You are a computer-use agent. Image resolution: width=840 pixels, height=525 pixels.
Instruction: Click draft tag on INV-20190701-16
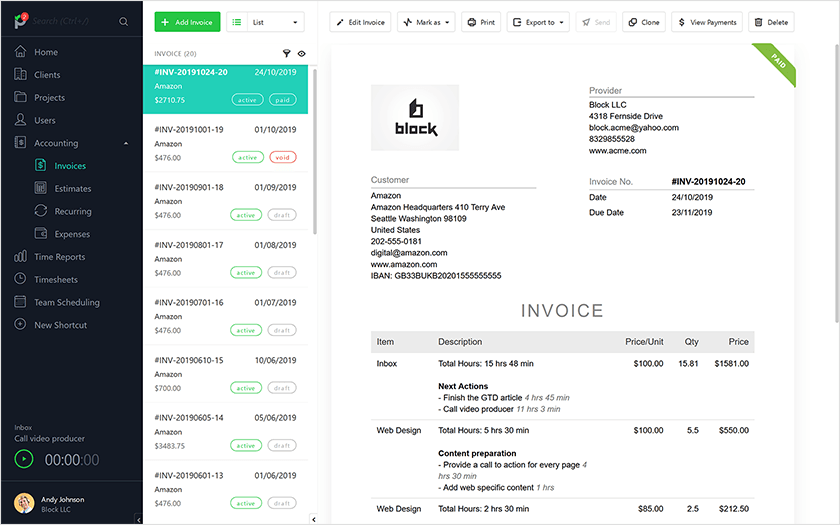click(x=282, y=330)
